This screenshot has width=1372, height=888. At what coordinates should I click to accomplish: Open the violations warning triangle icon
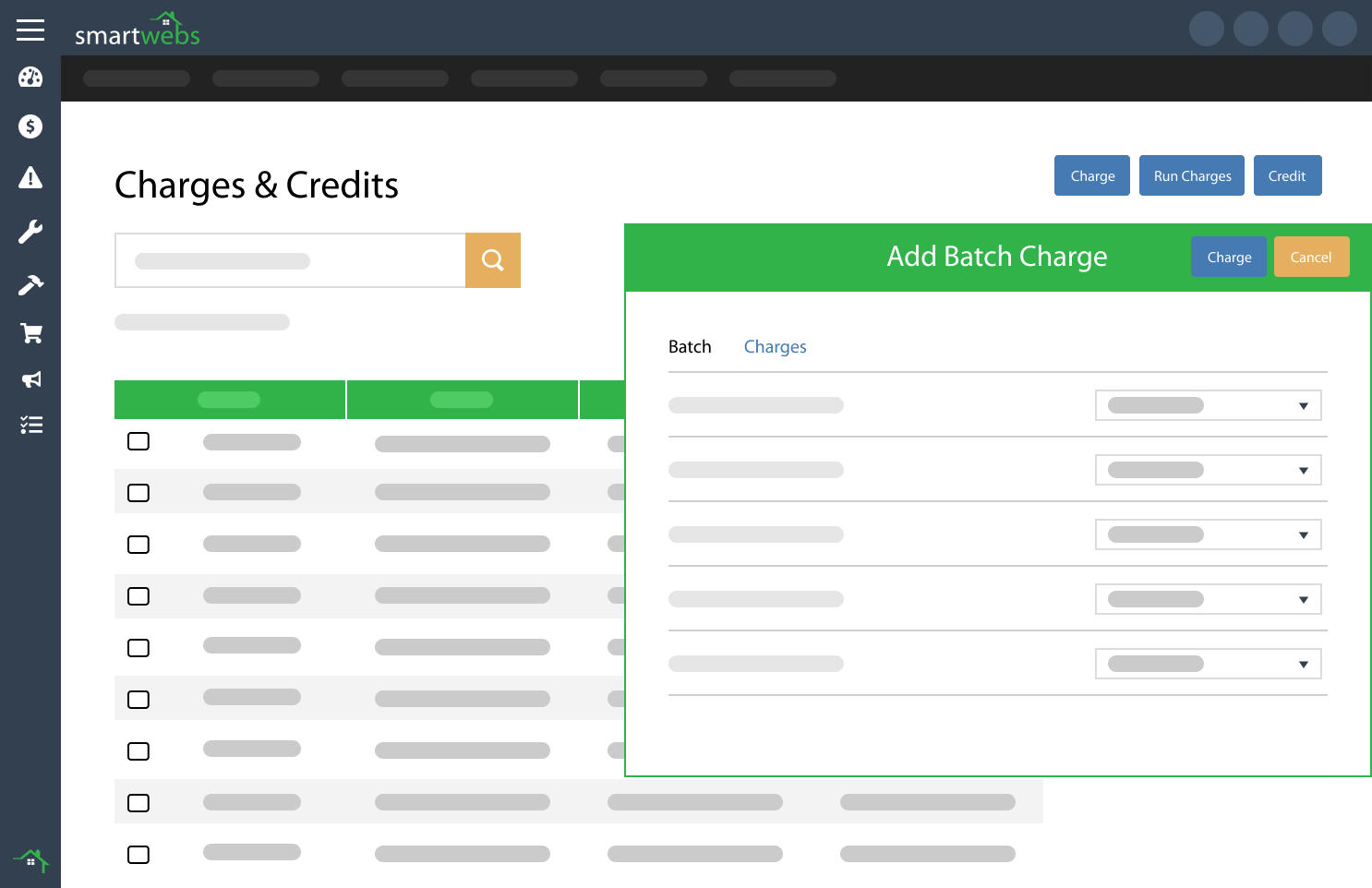click(30, 179)
